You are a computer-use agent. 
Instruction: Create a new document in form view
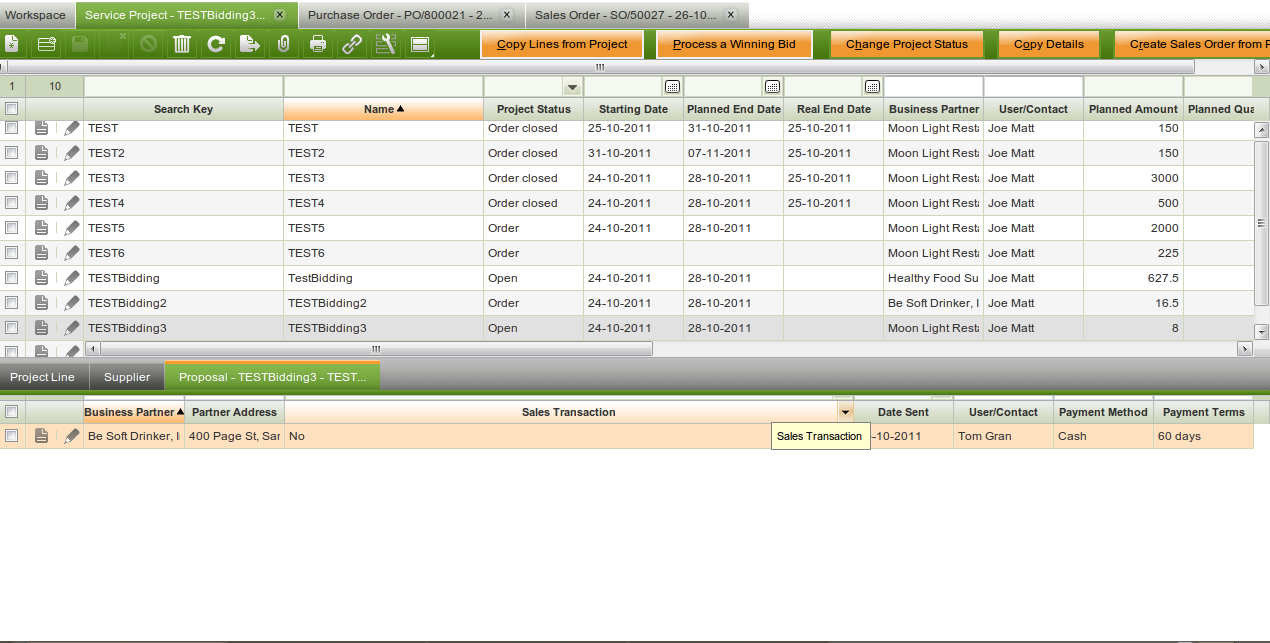point(11,44)
